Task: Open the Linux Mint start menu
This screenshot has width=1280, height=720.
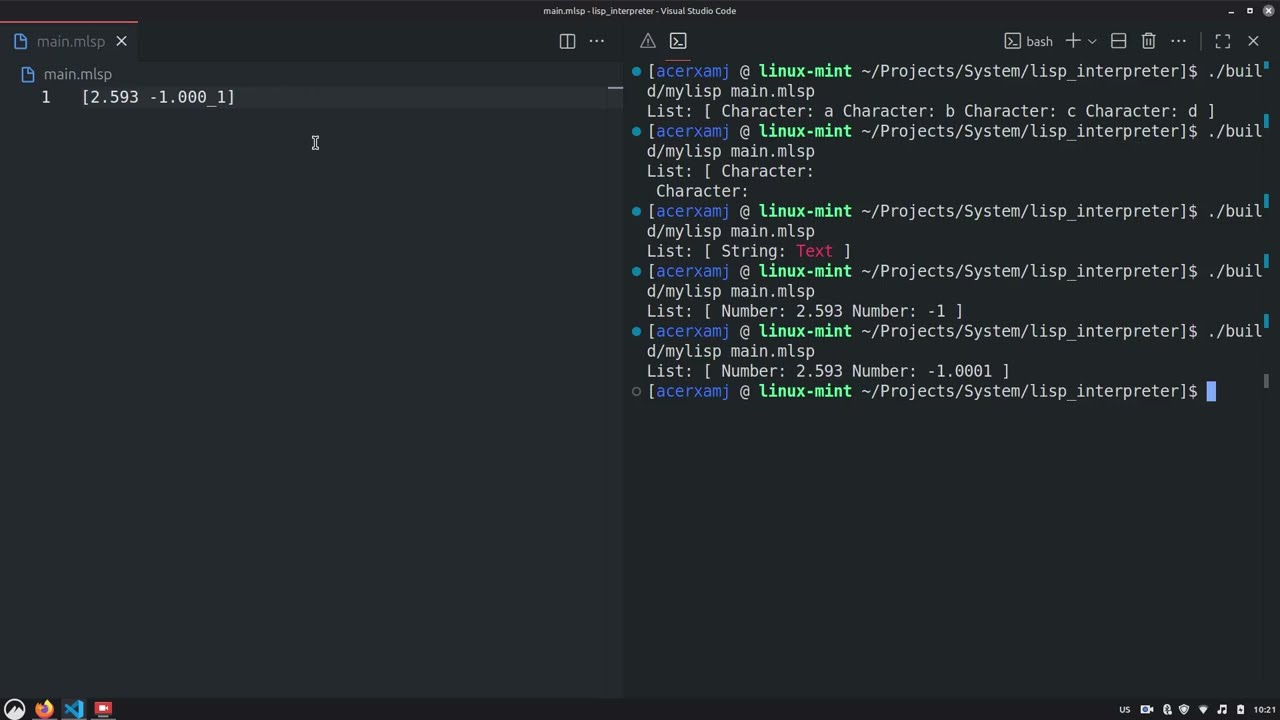Action: coord(14,709)
